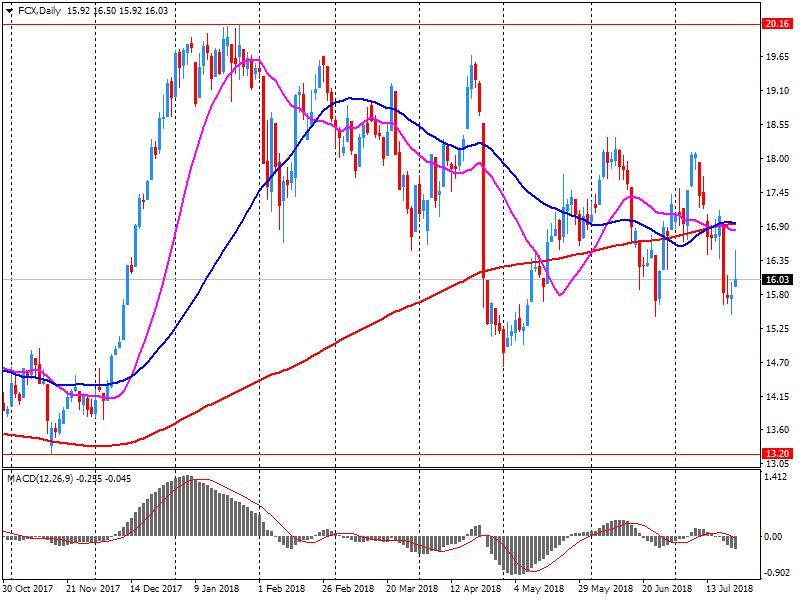Click the current price label 16.03

[x=777, y=280]
